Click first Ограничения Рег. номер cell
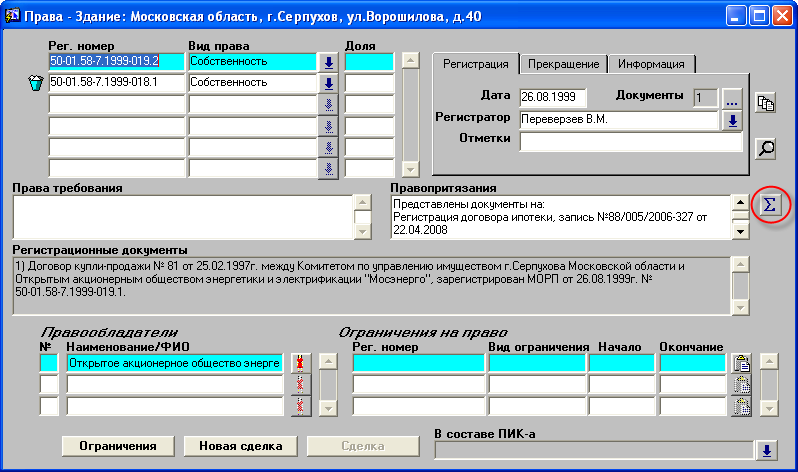Viewport: 798px width, 472px height. point(418,363)
